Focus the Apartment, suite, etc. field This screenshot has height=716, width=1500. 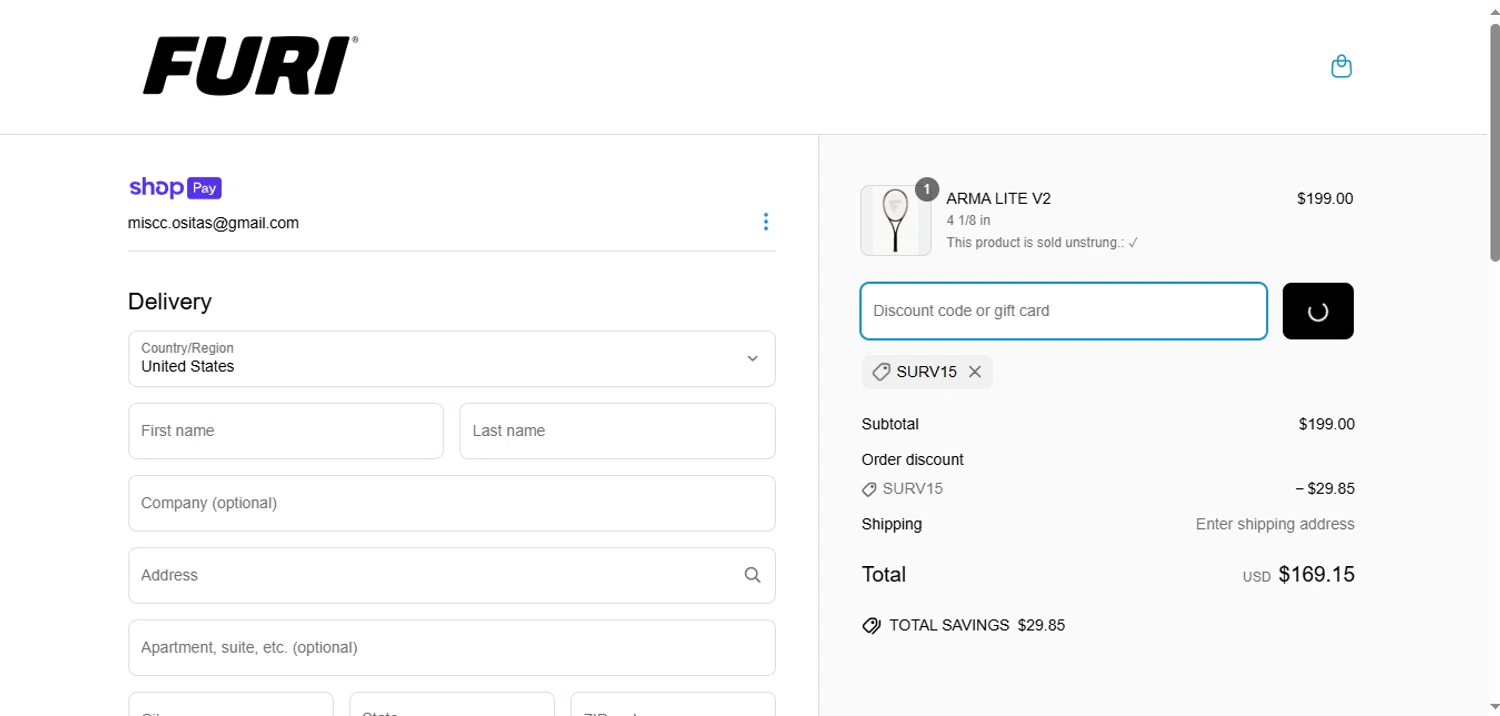tap(452, 647)
